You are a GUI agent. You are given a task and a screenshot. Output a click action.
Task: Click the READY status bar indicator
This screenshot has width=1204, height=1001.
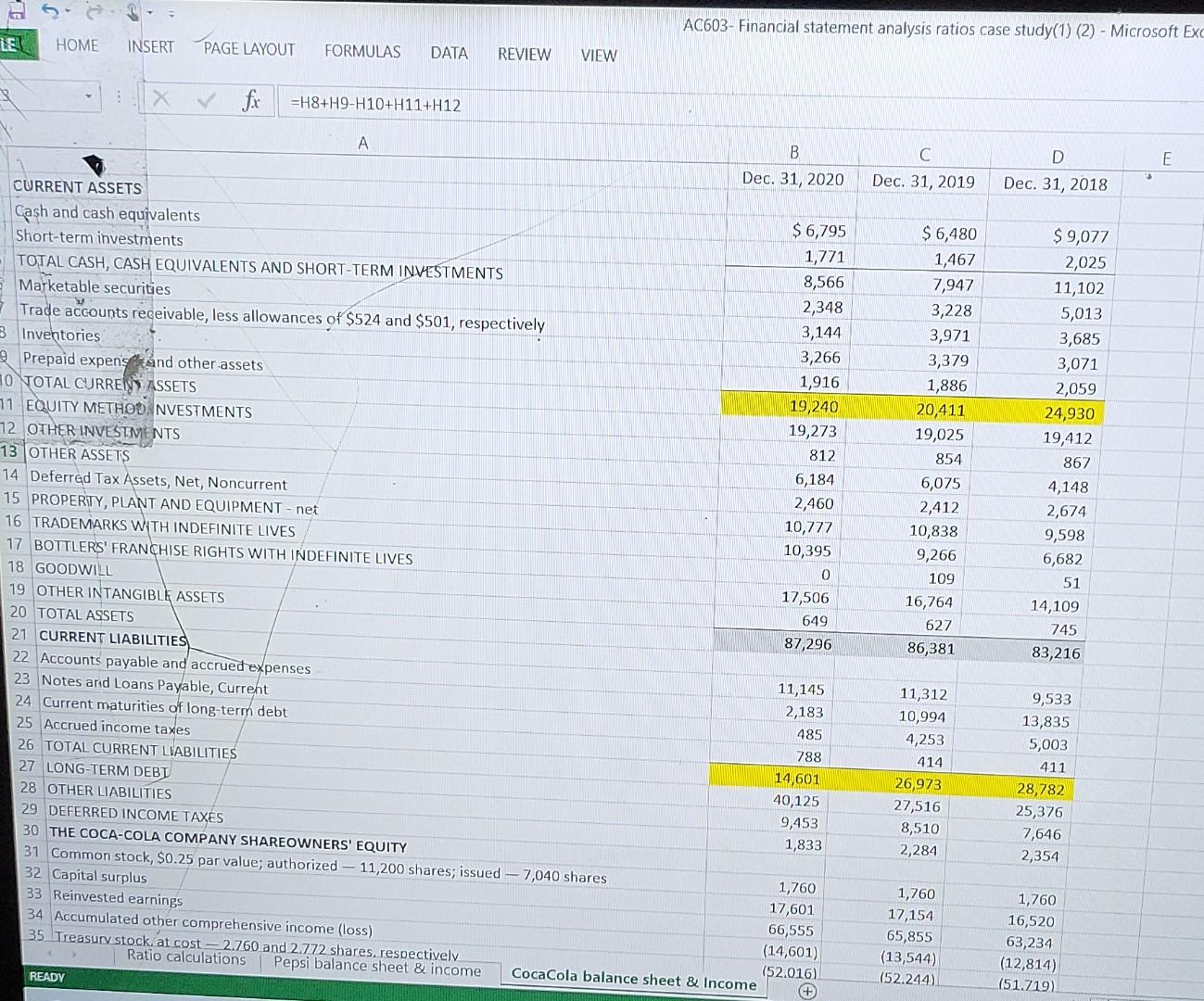[46, 976]
